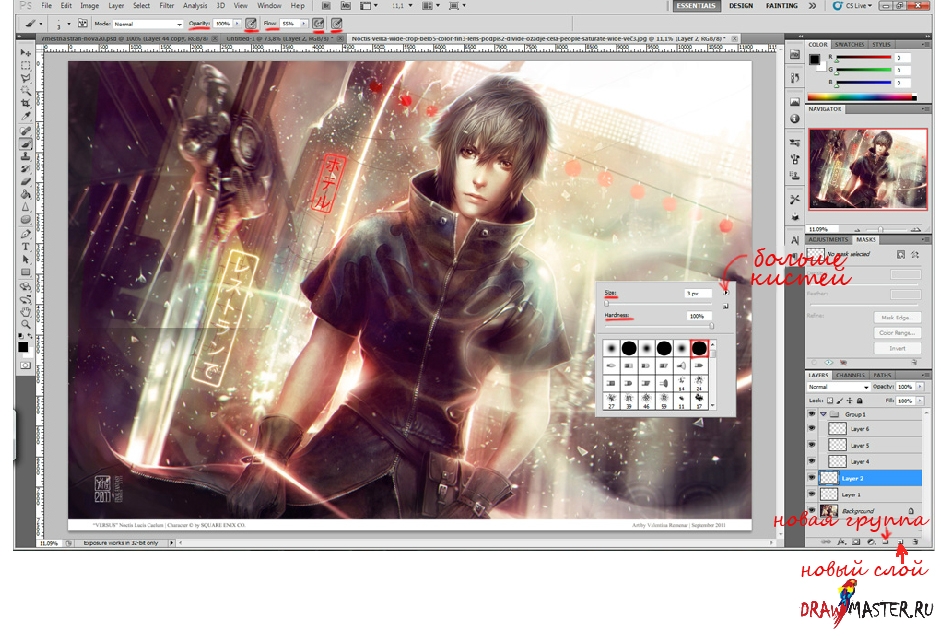
Task: Open the Layer menu
Action: tap(116, 5)
